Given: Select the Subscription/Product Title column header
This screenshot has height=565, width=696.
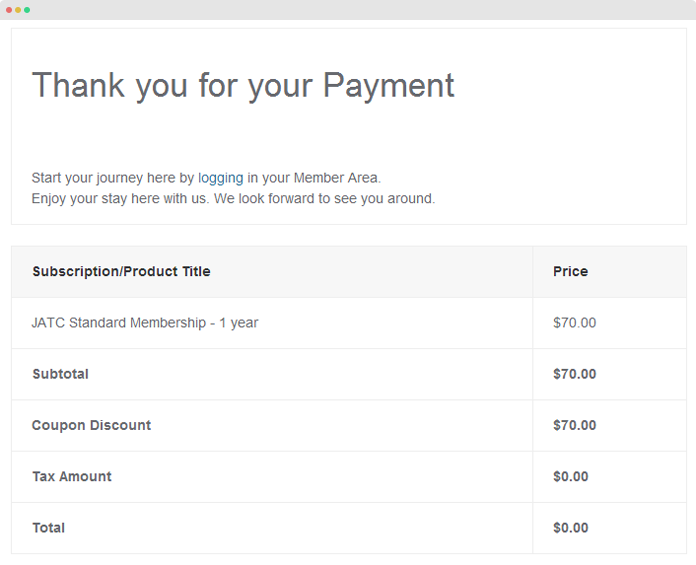Looking at the screenshot, I should point(121,271).
